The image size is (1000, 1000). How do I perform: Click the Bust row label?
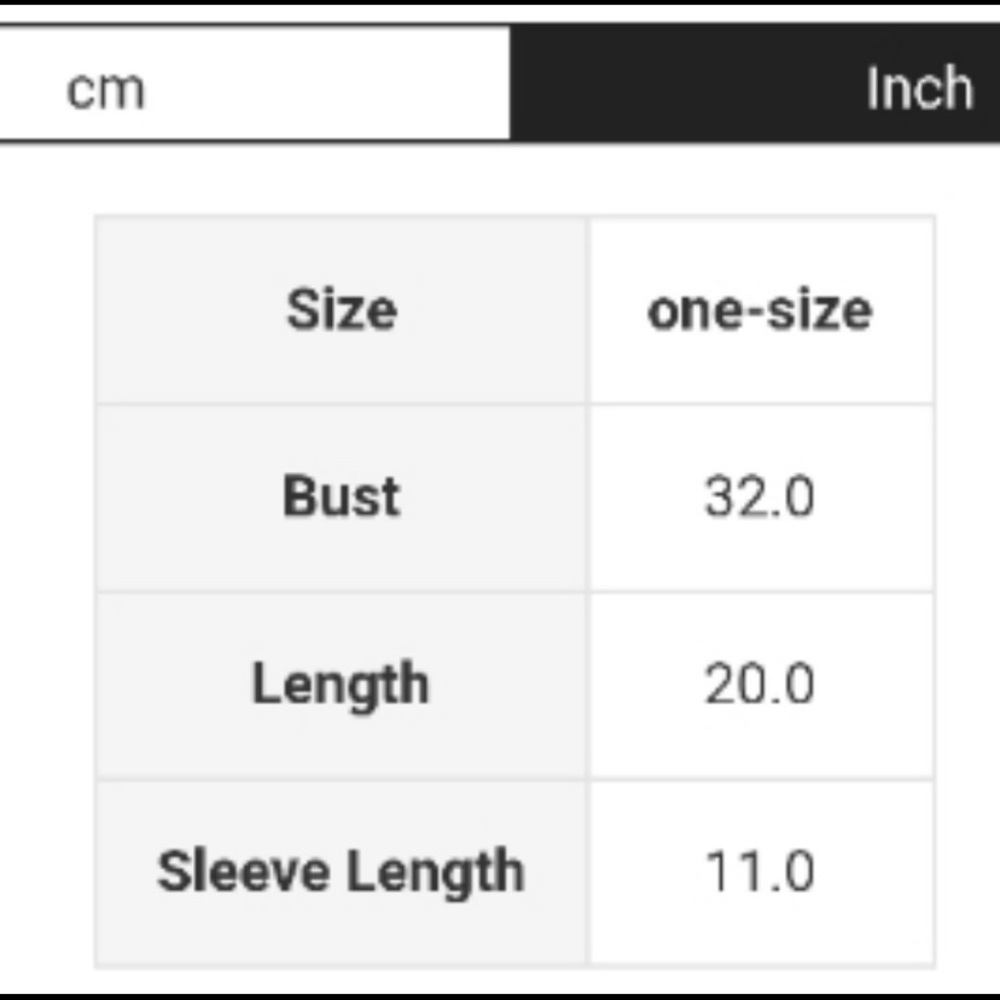(341, 496)
